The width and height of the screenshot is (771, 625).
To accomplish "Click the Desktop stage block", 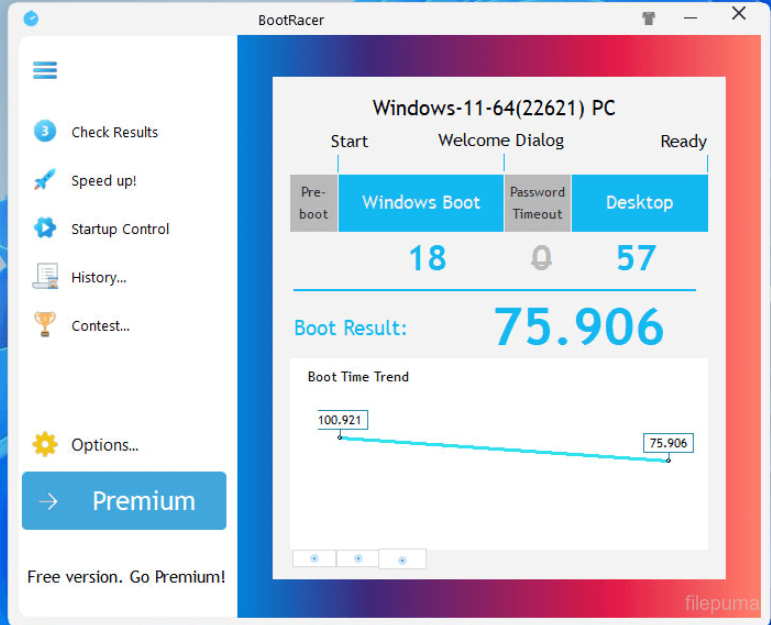I will click(x=640, y=203).
